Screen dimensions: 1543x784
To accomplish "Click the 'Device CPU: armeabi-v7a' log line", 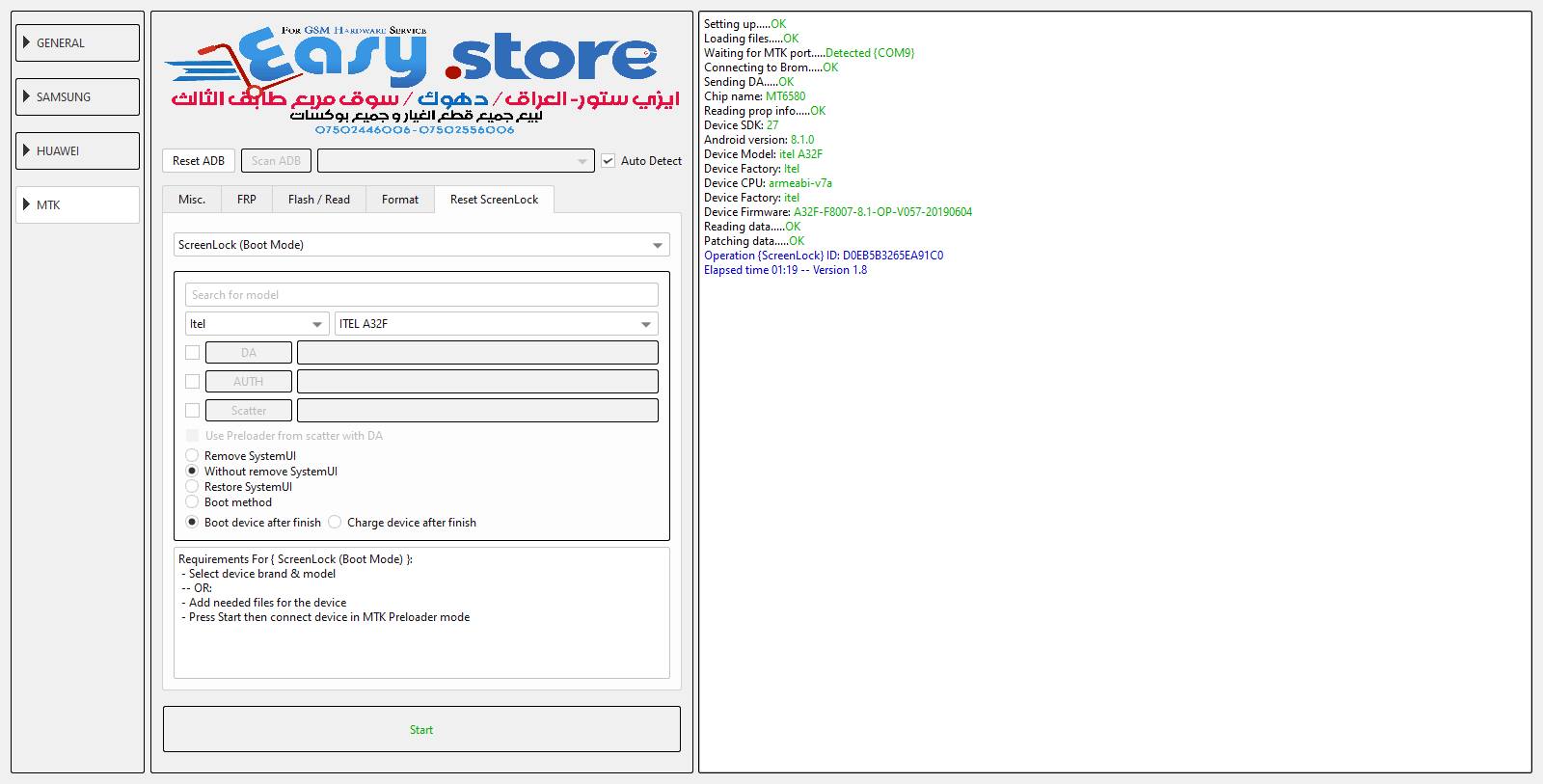I will [x=768, y=183].
